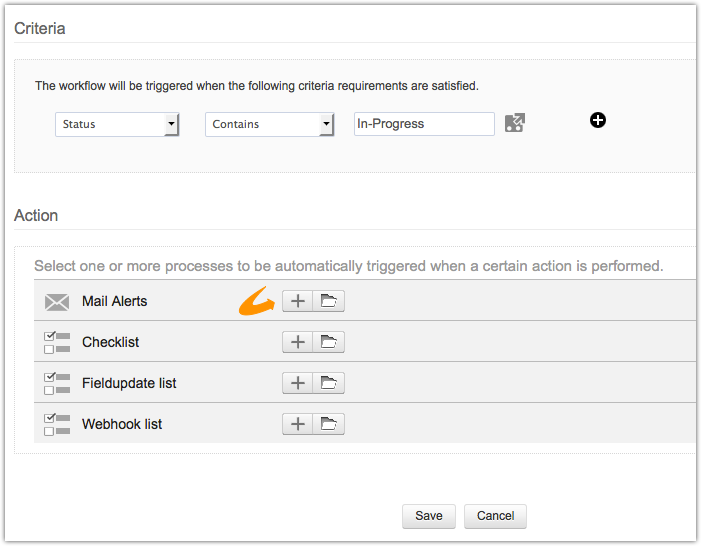701x546 pixels.
Task: Add a new Checklist with plus button
Action: [298, 342]
